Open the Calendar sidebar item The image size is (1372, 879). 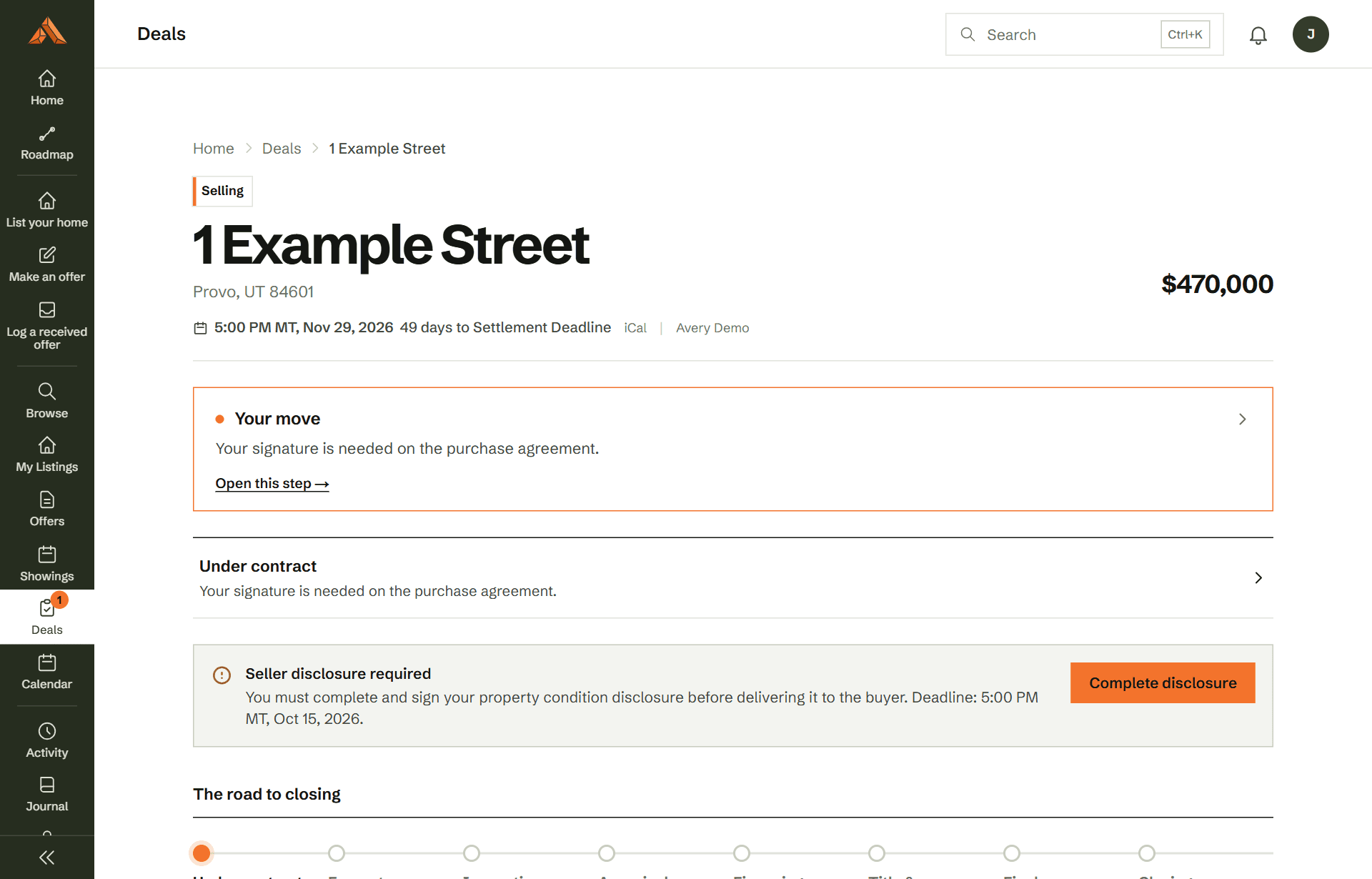47,672
